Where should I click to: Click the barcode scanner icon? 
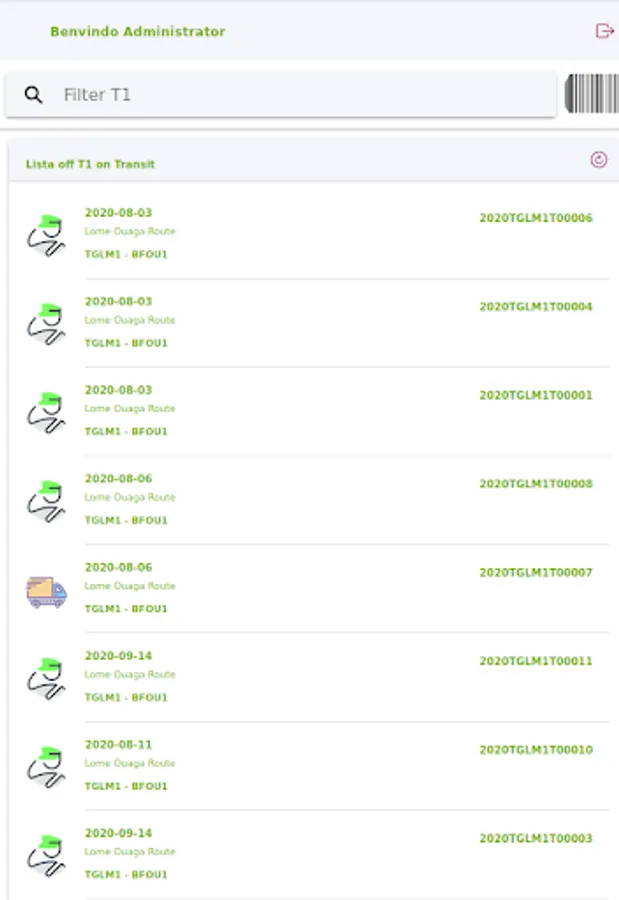(x=591, y=94)
